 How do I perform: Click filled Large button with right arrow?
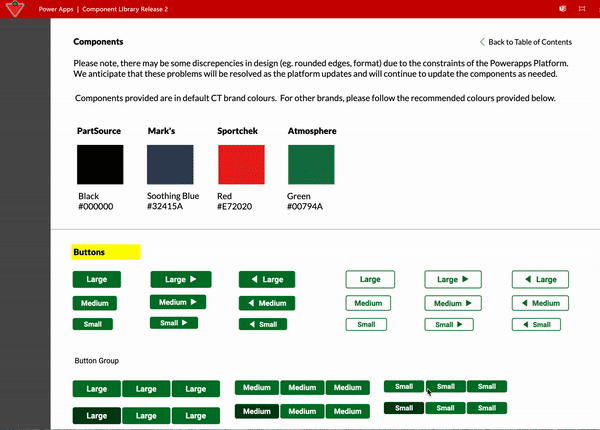tap(181, 279)
